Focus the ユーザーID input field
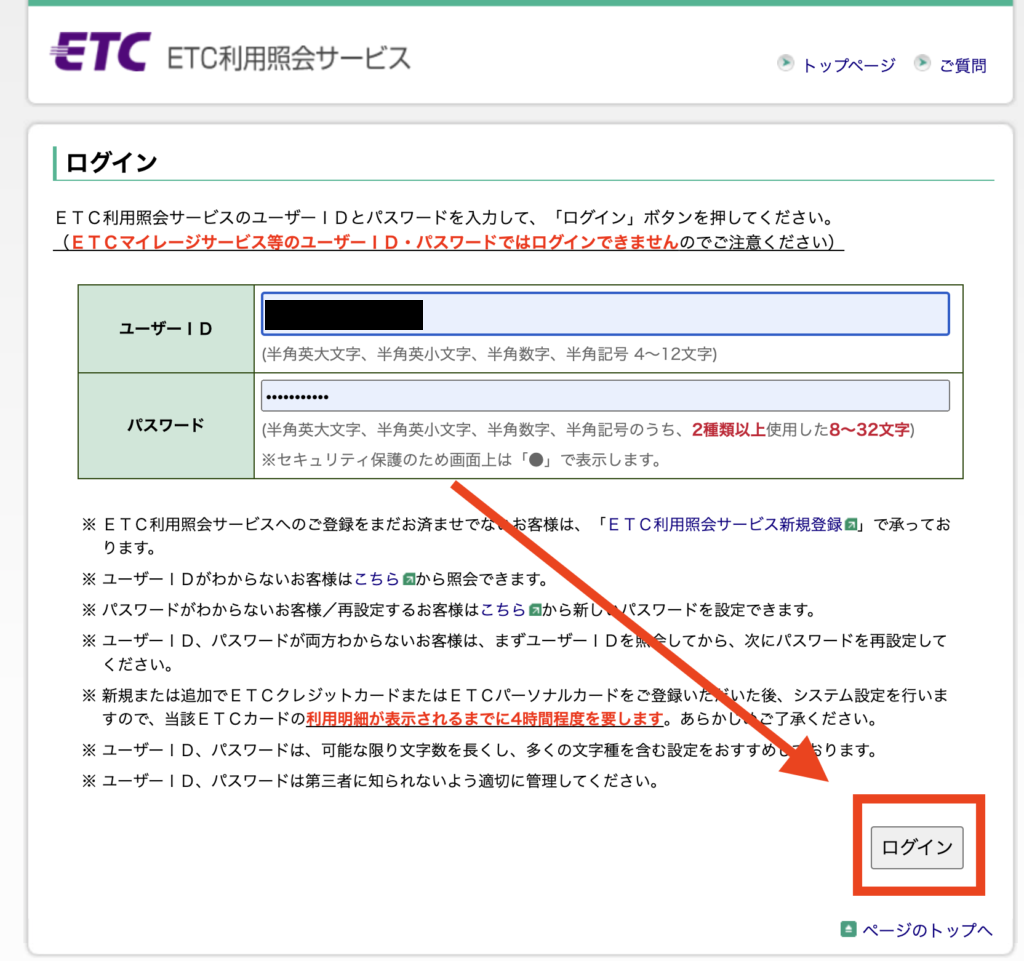The height and width of the screenshot is (961, 1024). pos(605,314)
